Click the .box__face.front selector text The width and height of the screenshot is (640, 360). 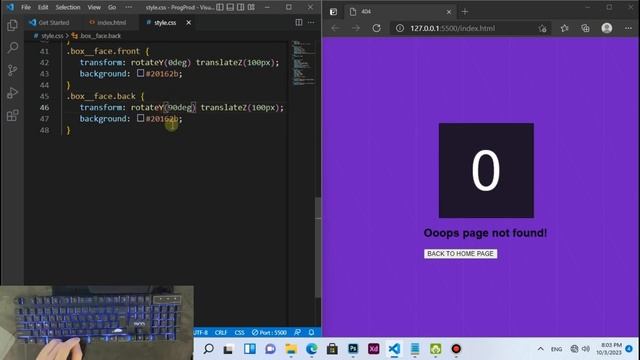click(103, 51)
